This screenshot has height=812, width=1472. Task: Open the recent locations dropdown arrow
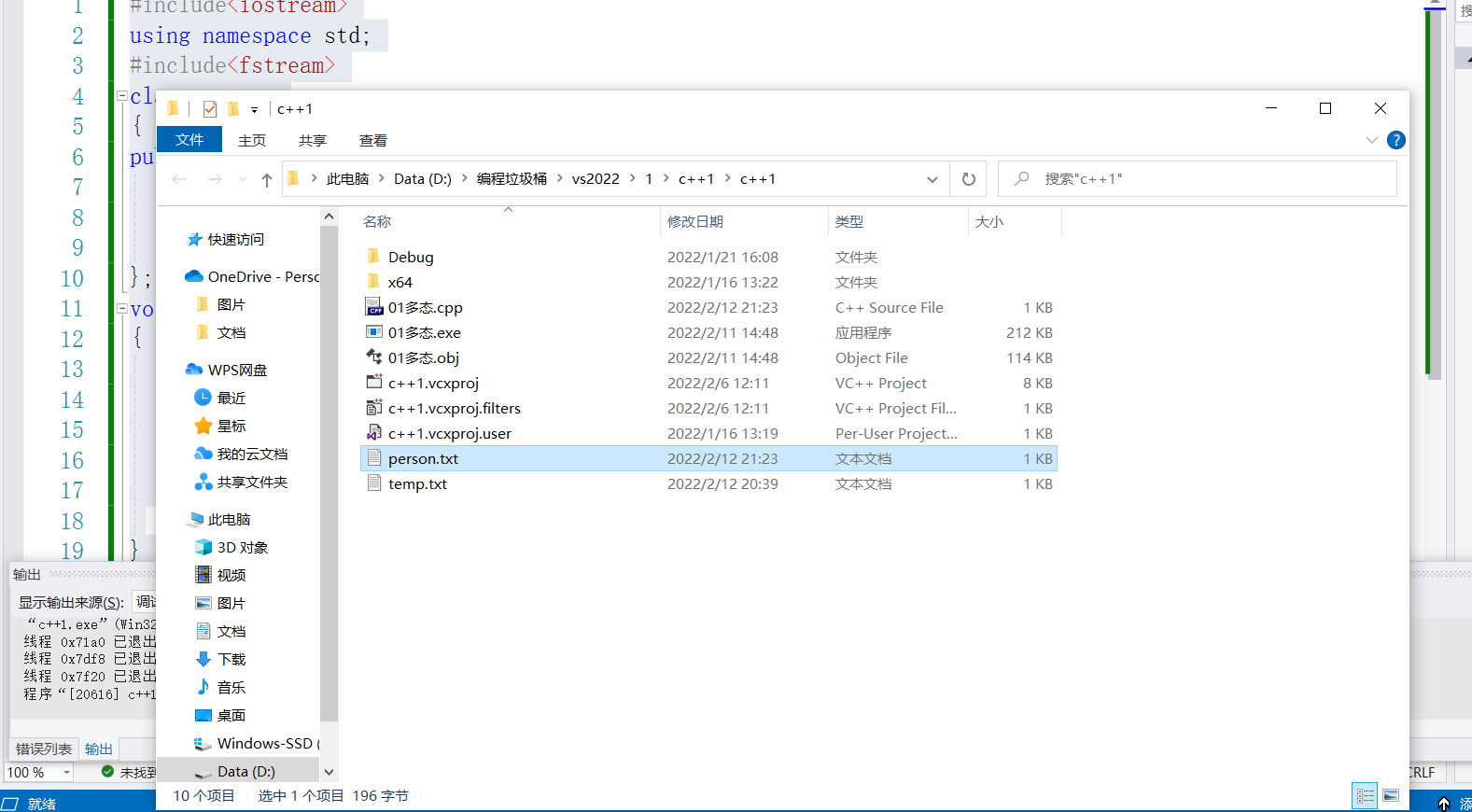pyautogui.click(x=243, y=179)
